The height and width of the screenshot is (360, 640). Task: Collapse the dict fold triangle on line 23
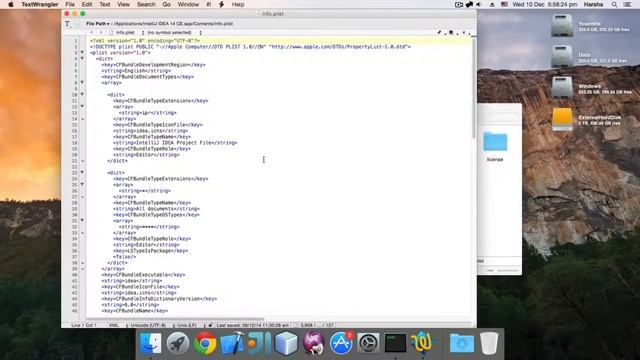coord(82,173)
